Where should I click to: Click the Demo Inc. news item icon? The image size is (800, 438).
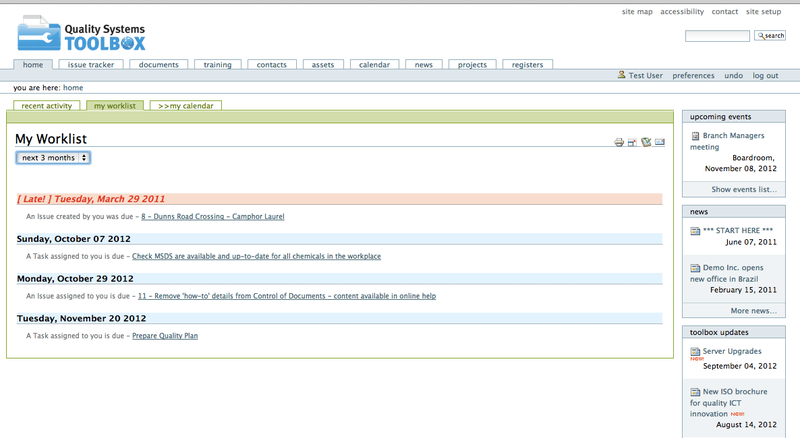coord(695,268)
